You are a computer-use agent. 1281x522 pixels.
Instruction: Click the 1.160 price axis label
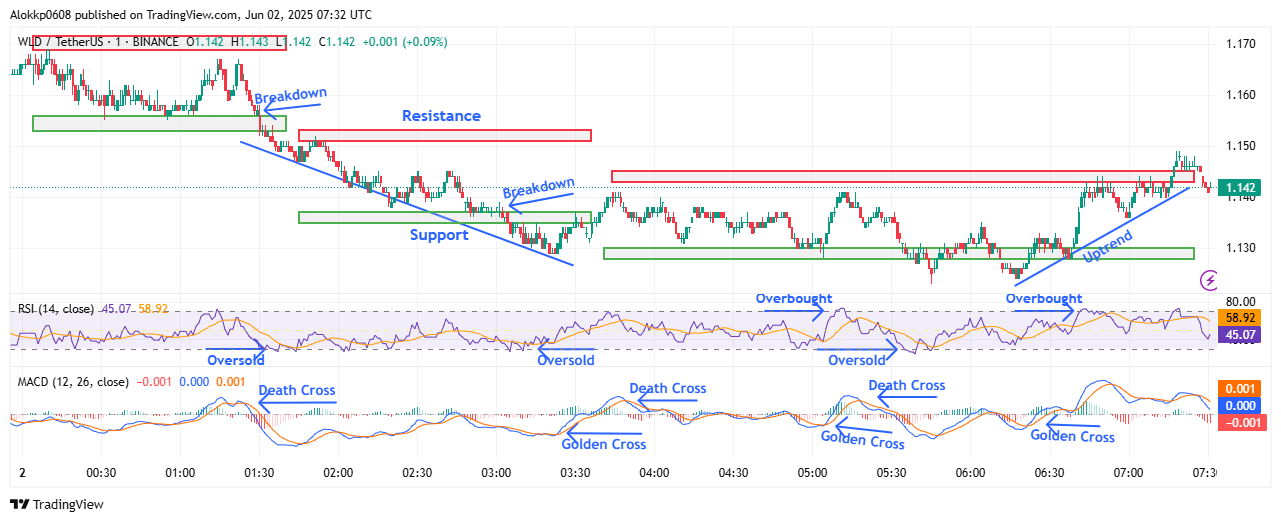click(x=1241, y=95)
